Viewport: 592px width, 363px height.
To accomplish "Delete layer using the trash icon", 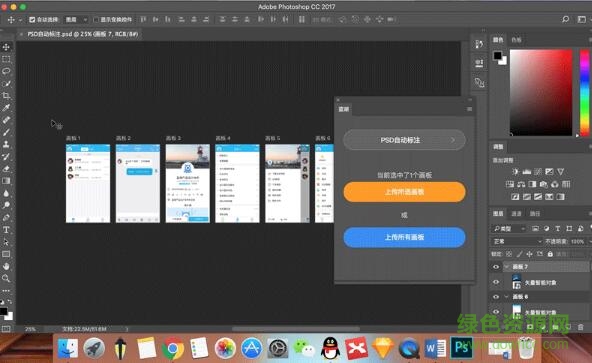I will tap(580, 327).
